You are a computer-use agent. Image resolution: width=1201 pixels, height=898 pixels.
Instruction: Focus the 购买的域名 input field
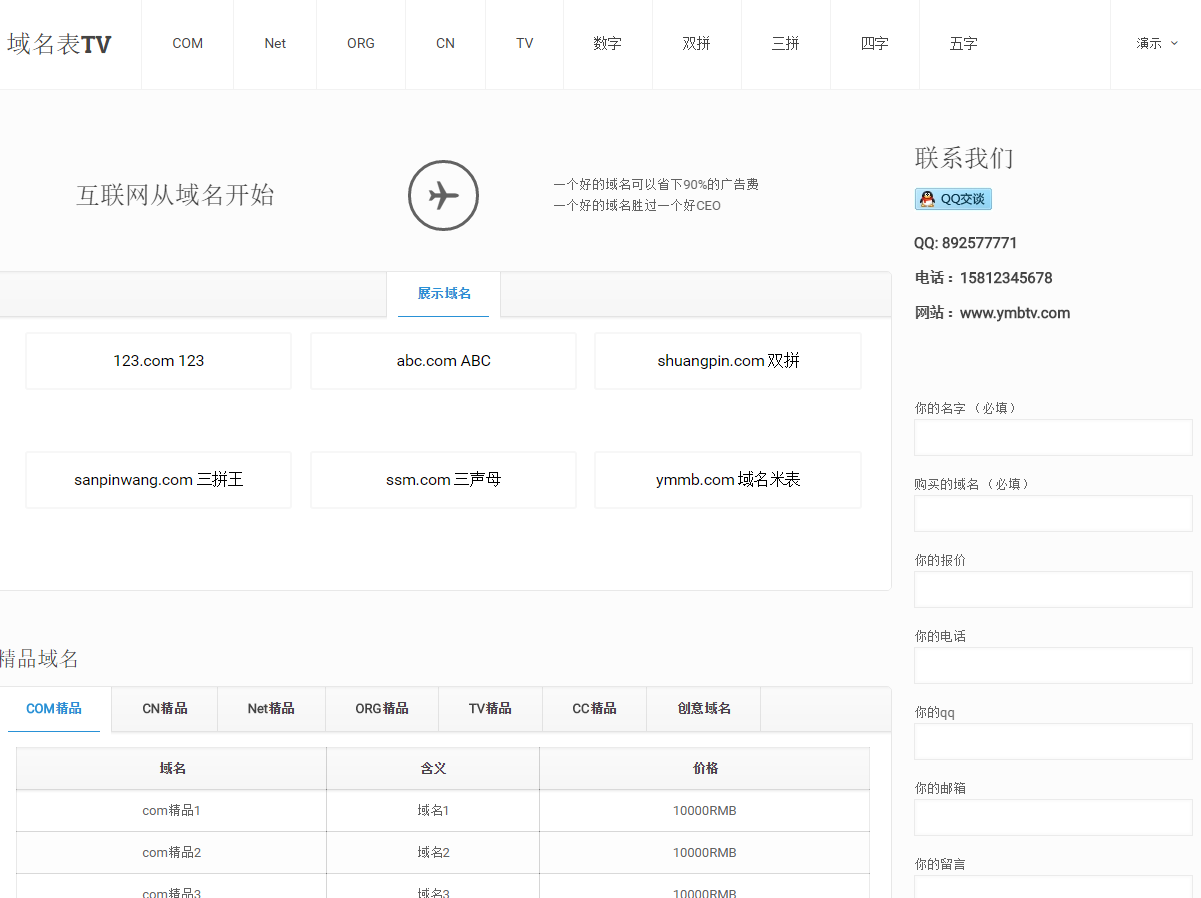point(1053,514)
